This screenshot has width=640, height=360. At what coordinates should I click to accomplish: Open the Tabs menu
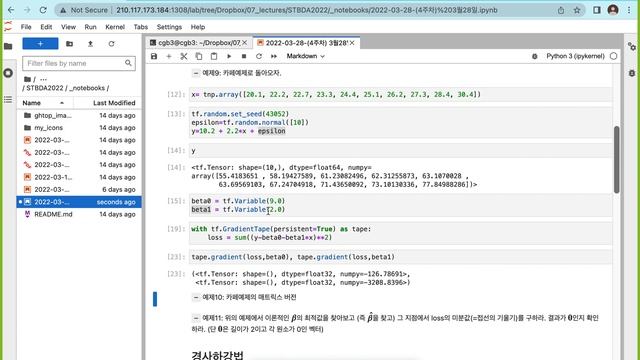coord(140,27)
